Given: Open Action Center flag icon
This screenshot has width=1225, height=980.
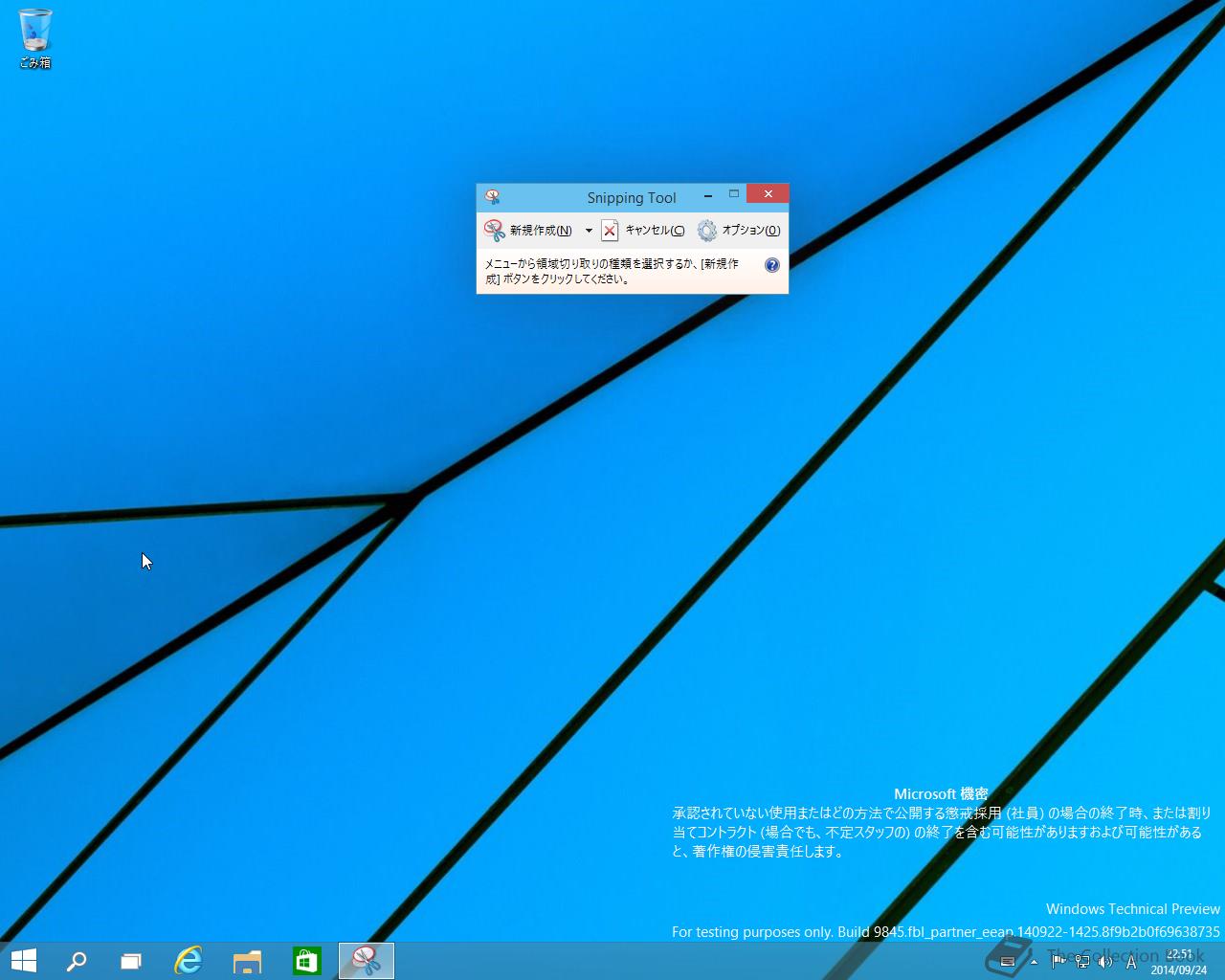Looking at the screenshot, I should coord(1058,962).
